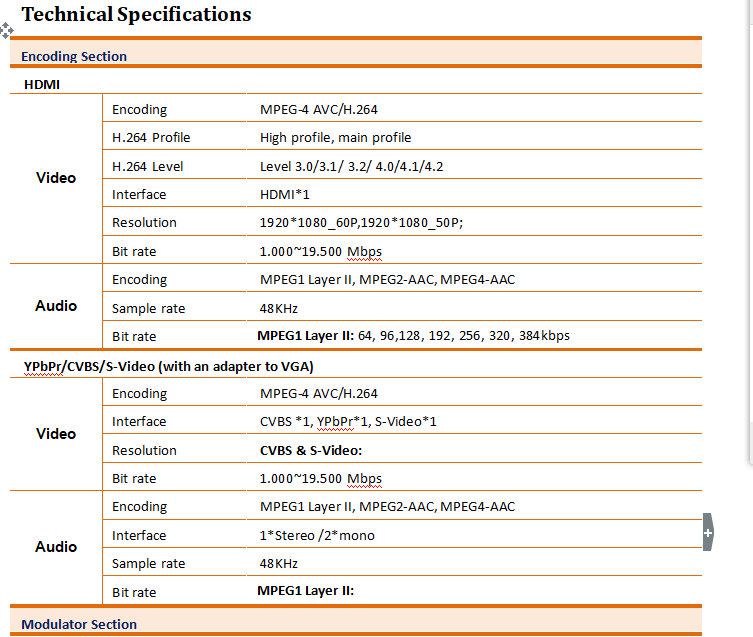Click the Video label in HDMI section
Screen dimensions: 753x637
click(x=56, y=178)
